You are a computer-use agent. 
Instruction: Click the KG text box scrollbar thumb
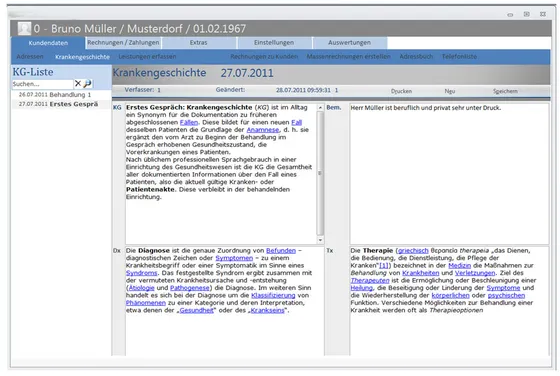320,173
